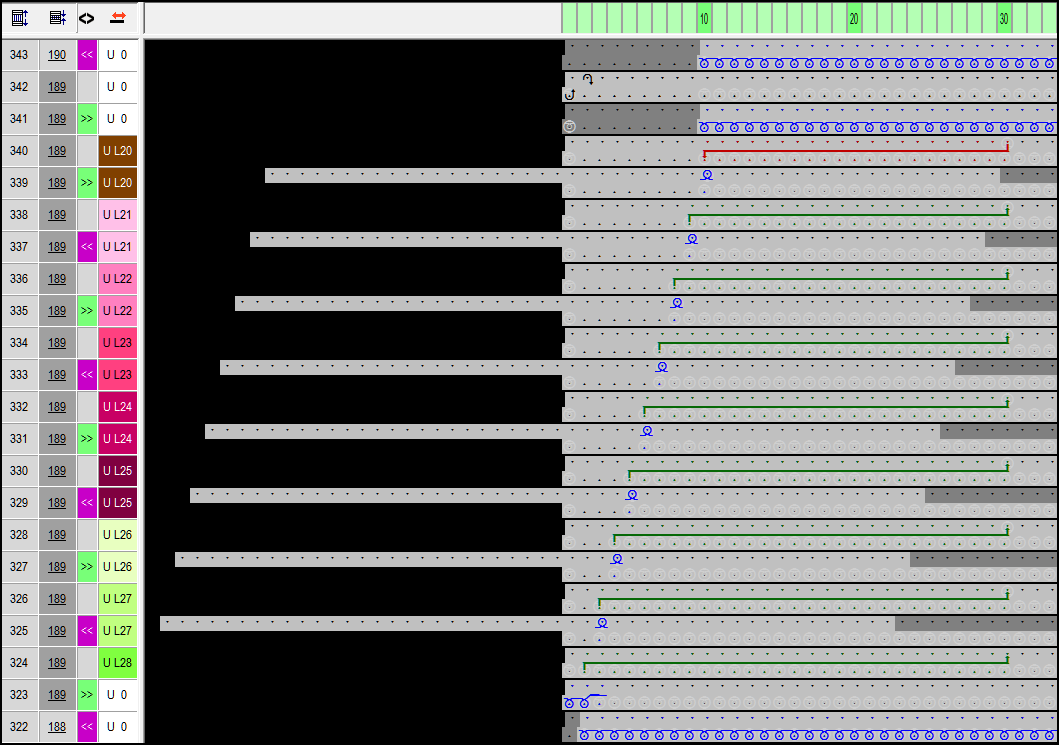Viewport: 1059px width, 745px height.
Task: Click needle marker 10 on the ruler
Action: click(x=704, y=19)
